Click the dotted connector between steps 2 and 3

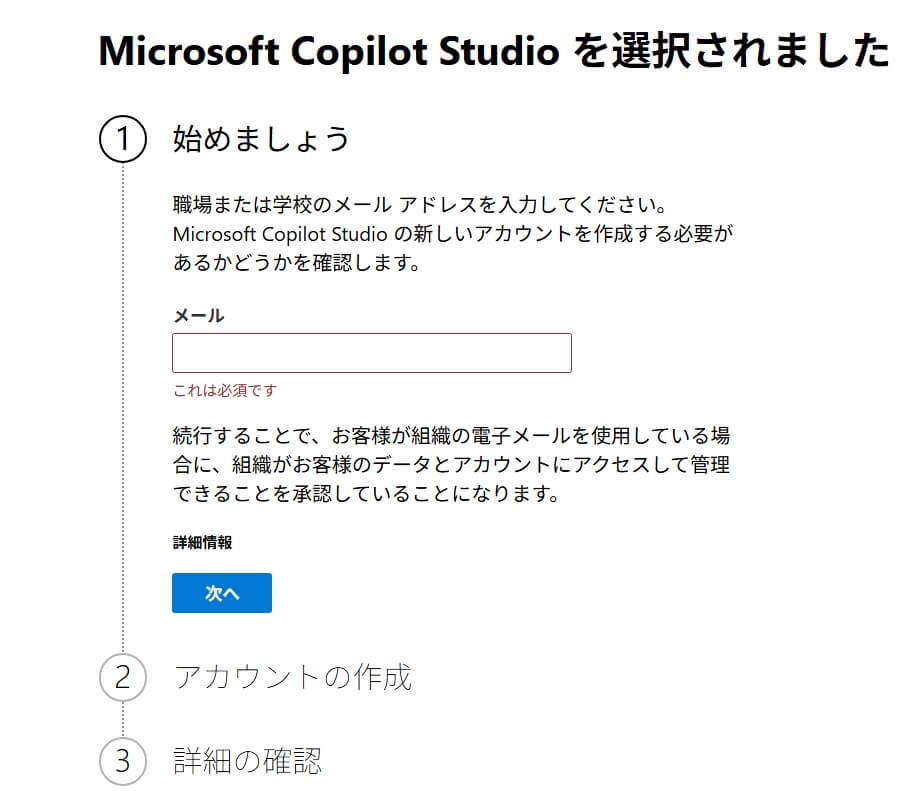coord(123,719)
